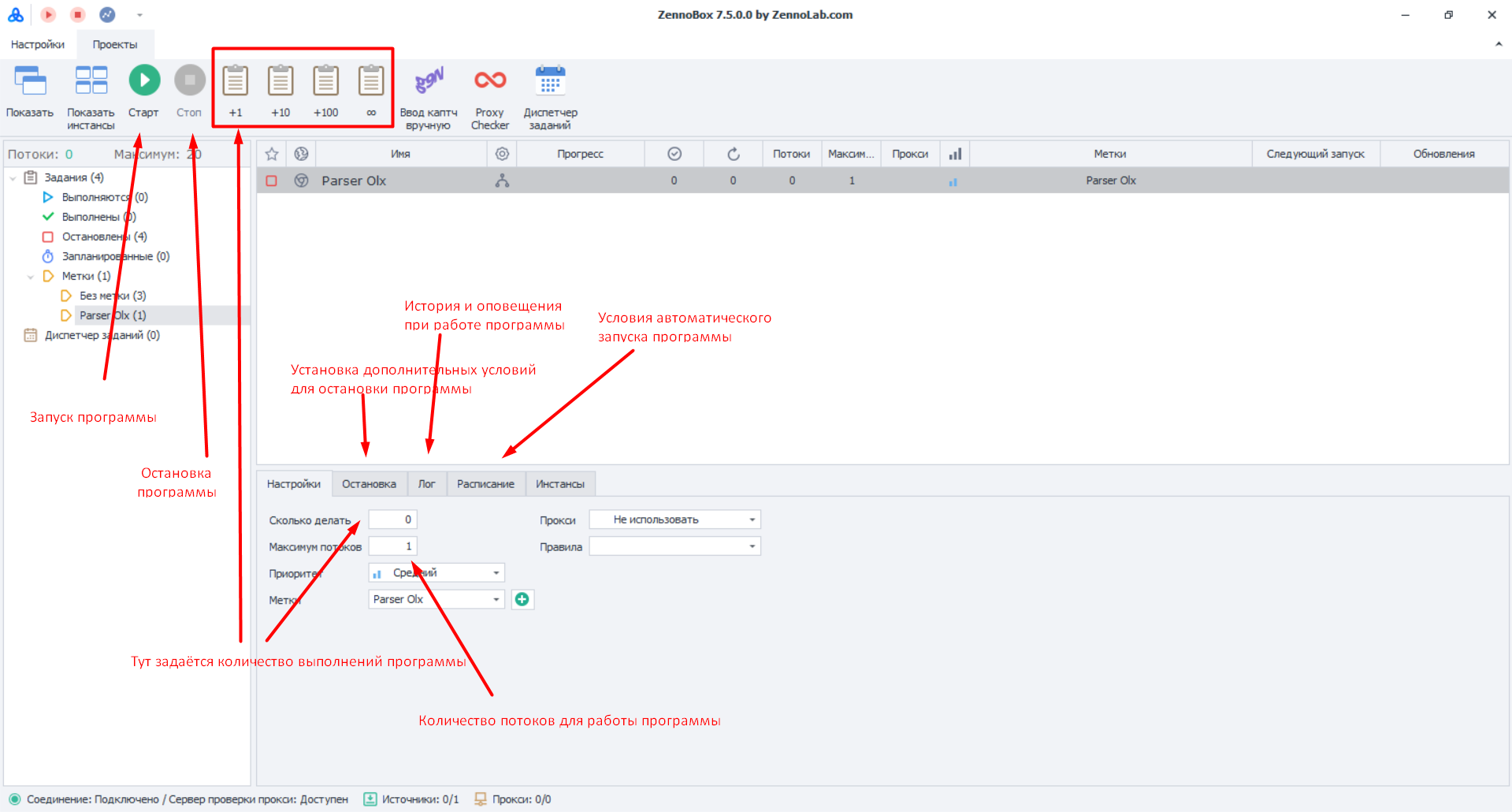Image resolution: width=1512 pixels, height=812 pixels.
Task: Click the ZennoBox app icon in title bar
Action: 16,14
